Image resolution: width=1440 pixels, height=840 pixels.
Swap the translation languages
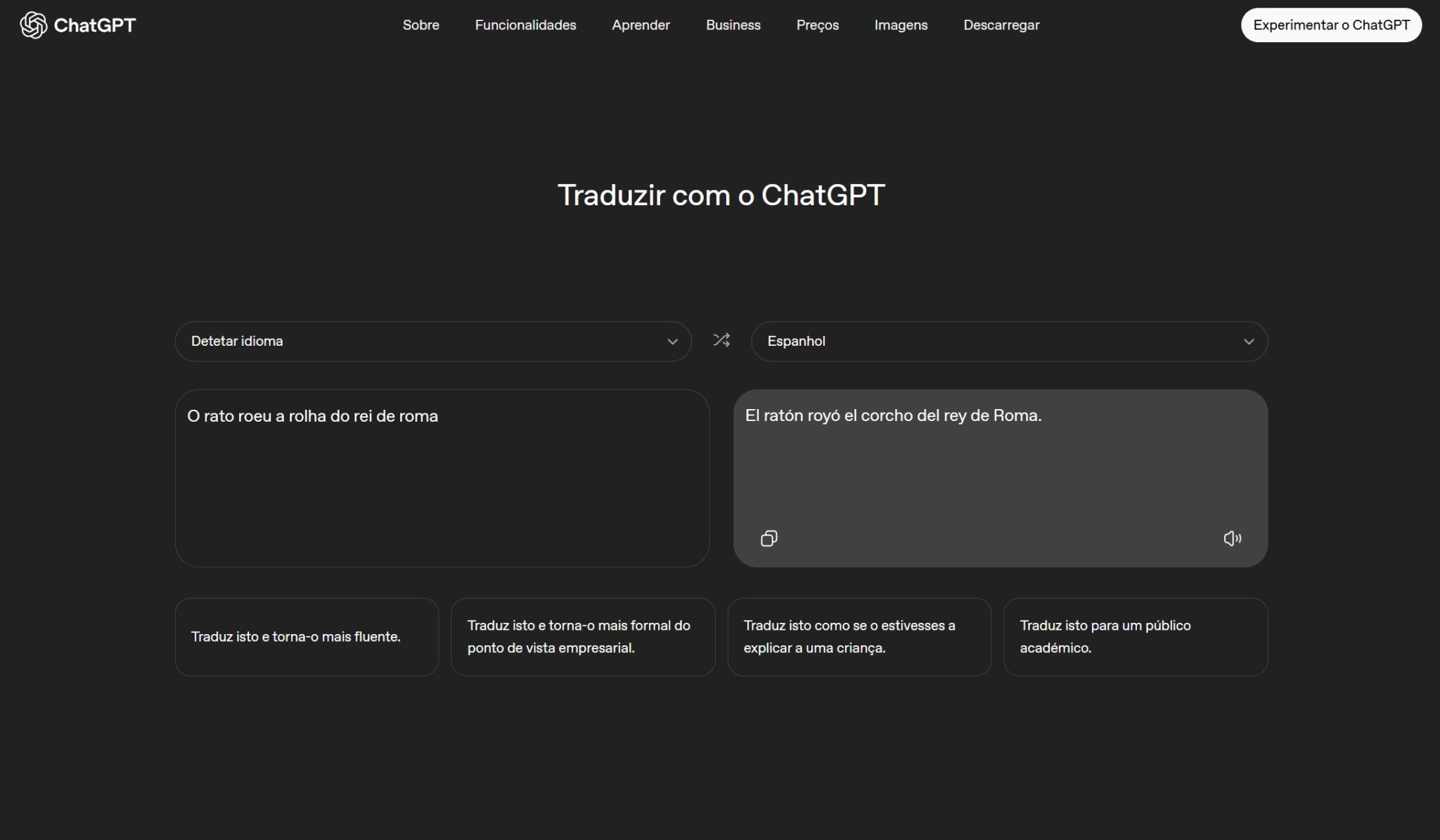click(721, 340)
